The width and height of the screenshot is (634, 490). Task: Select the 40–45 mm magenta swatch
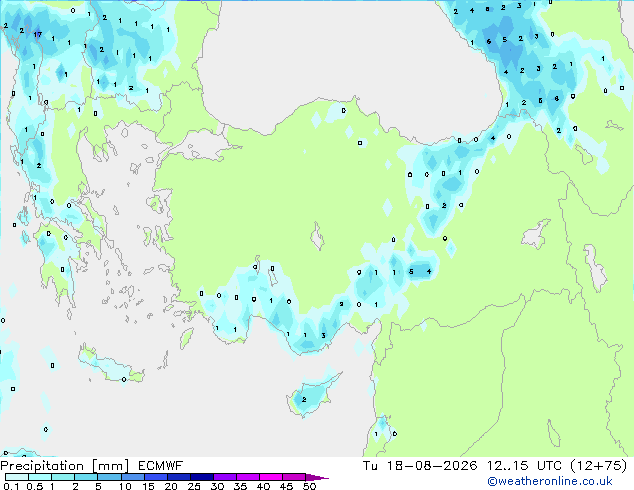(x=271, y=477)
